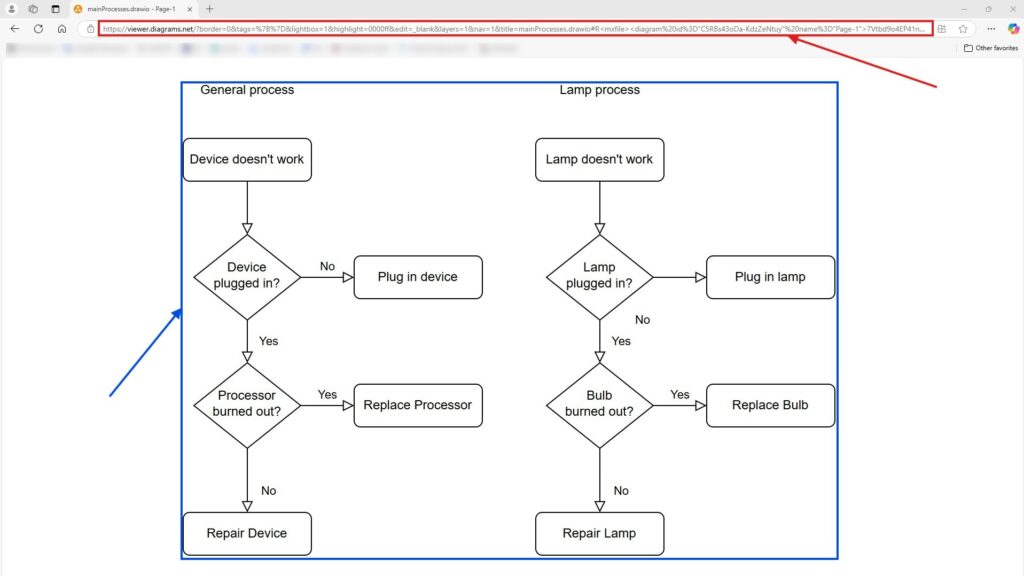Screen dimensions: 1024x576
Task: Open Copilot via the colorful icon
Action: click(1011, 28)
